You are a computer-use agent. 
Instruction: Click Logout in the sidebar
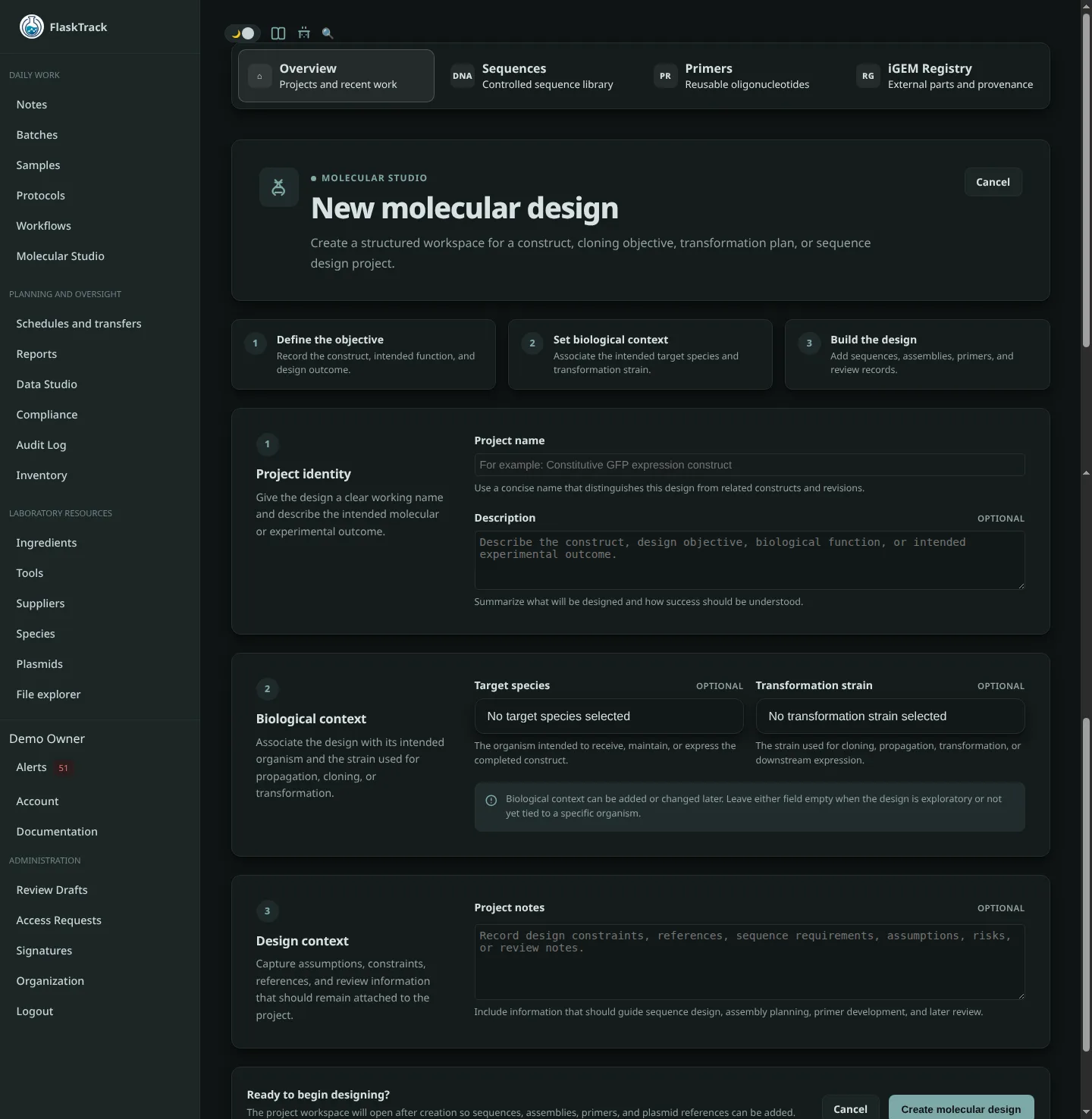click(35, 1011)
